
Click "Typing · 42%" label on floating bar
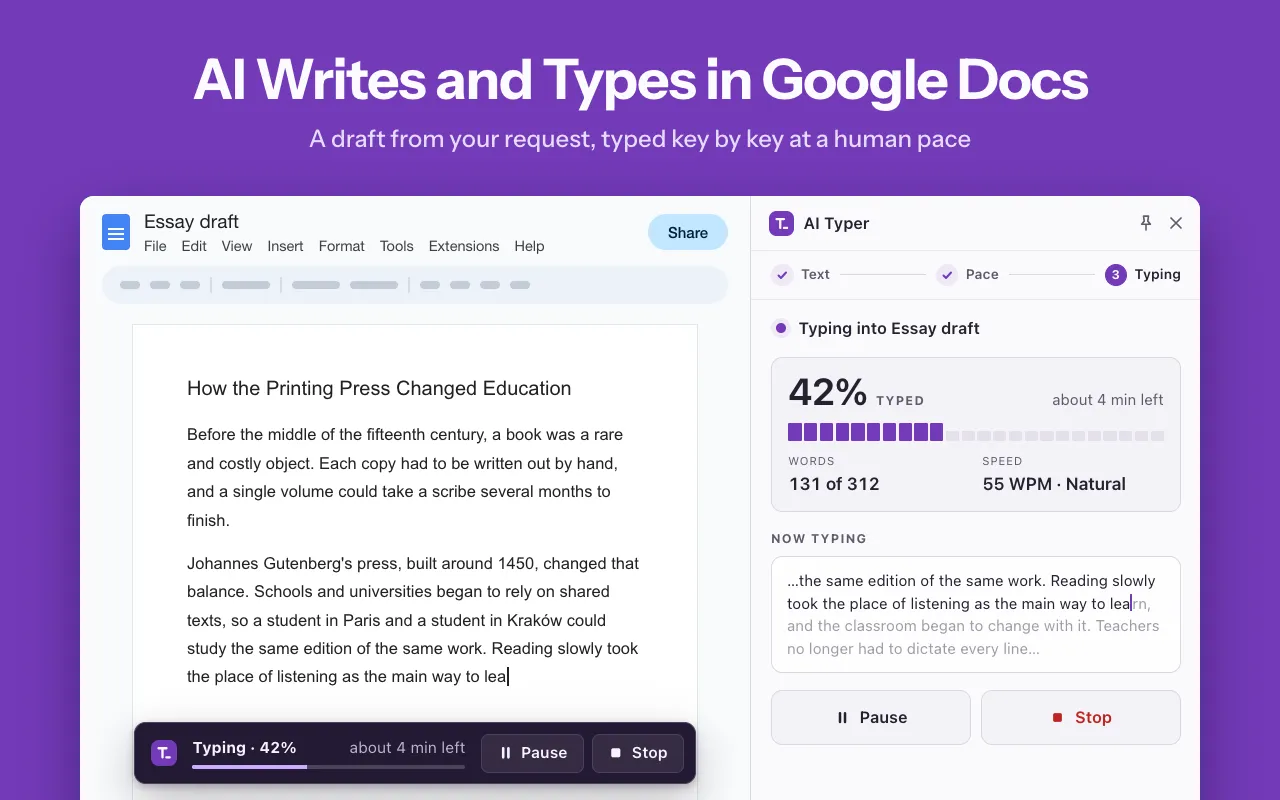[245, 748]
